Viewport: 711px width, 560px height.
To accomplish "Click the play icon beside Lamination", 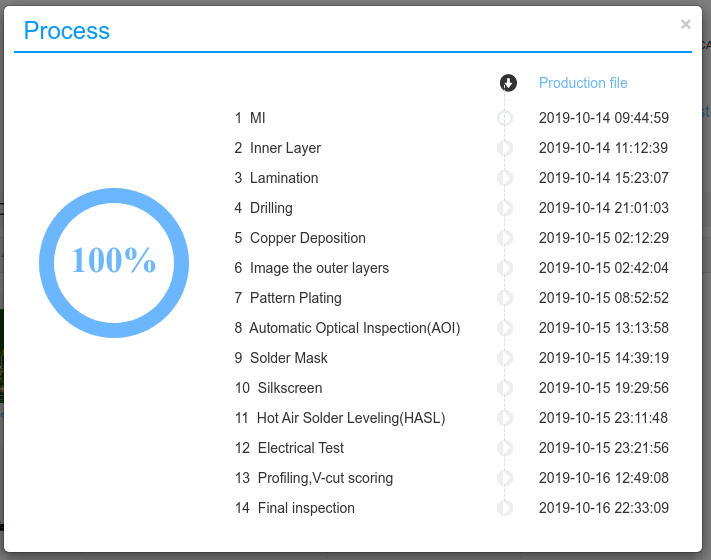I will (x=505, y=178).
